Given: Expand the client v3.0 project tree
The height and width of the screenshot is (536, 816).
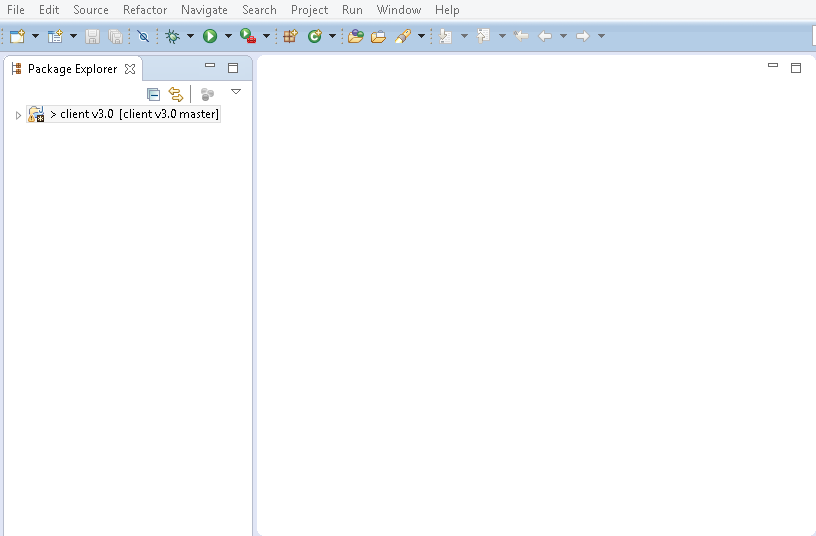Looking at the screenshot, I should [18, 115].
